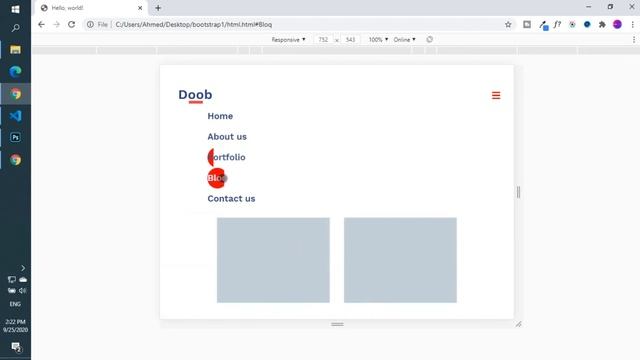Click the pen extension icon in toolbar

coord(543,25)
